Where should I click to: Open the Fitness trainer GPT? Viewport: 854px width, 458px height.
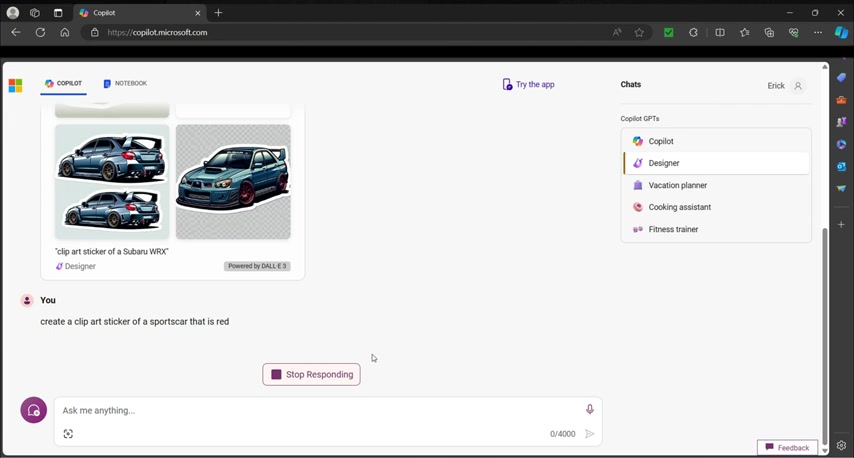716,229
